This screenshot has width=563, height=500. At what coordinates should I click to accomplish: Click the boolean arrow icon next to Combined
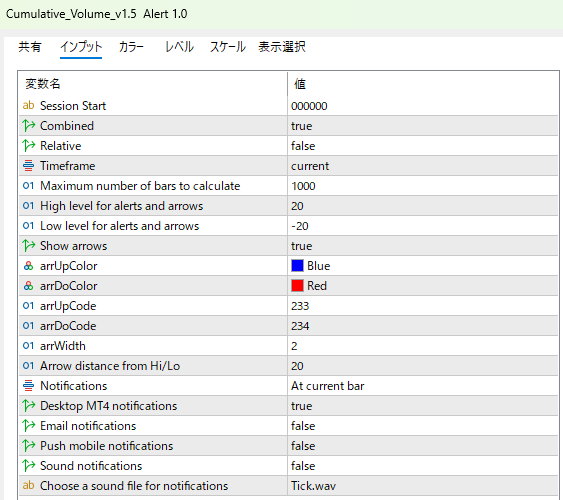pos(28,126)
